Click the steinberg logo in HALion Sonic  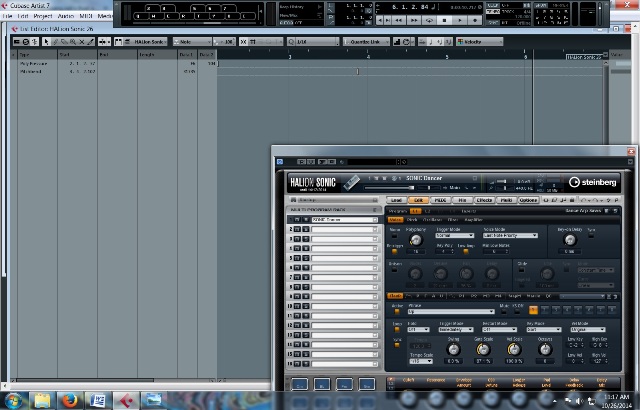[x=593, y=182]
